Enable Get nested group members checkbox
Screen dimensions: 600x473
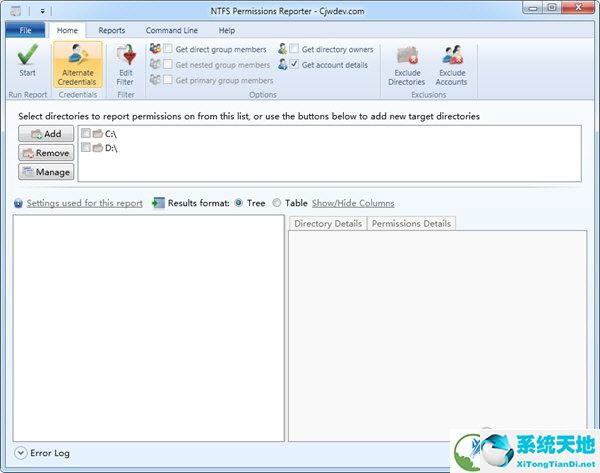[168, 64]
